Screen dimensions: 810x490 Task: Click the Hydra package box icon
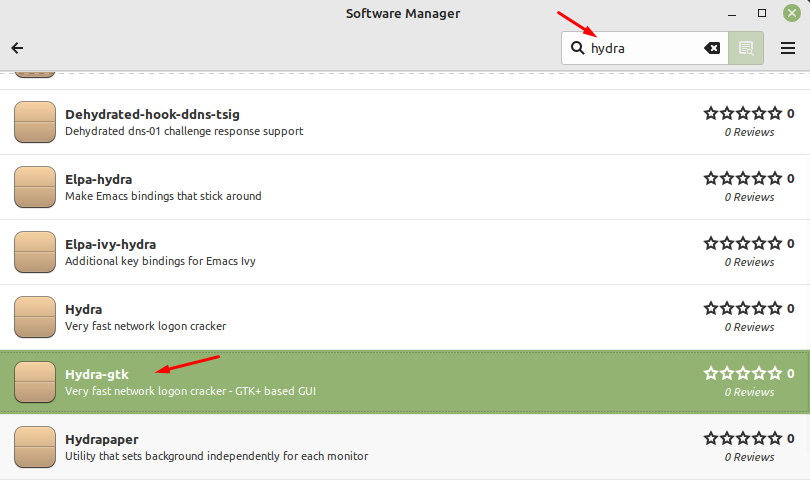point(35,317)
